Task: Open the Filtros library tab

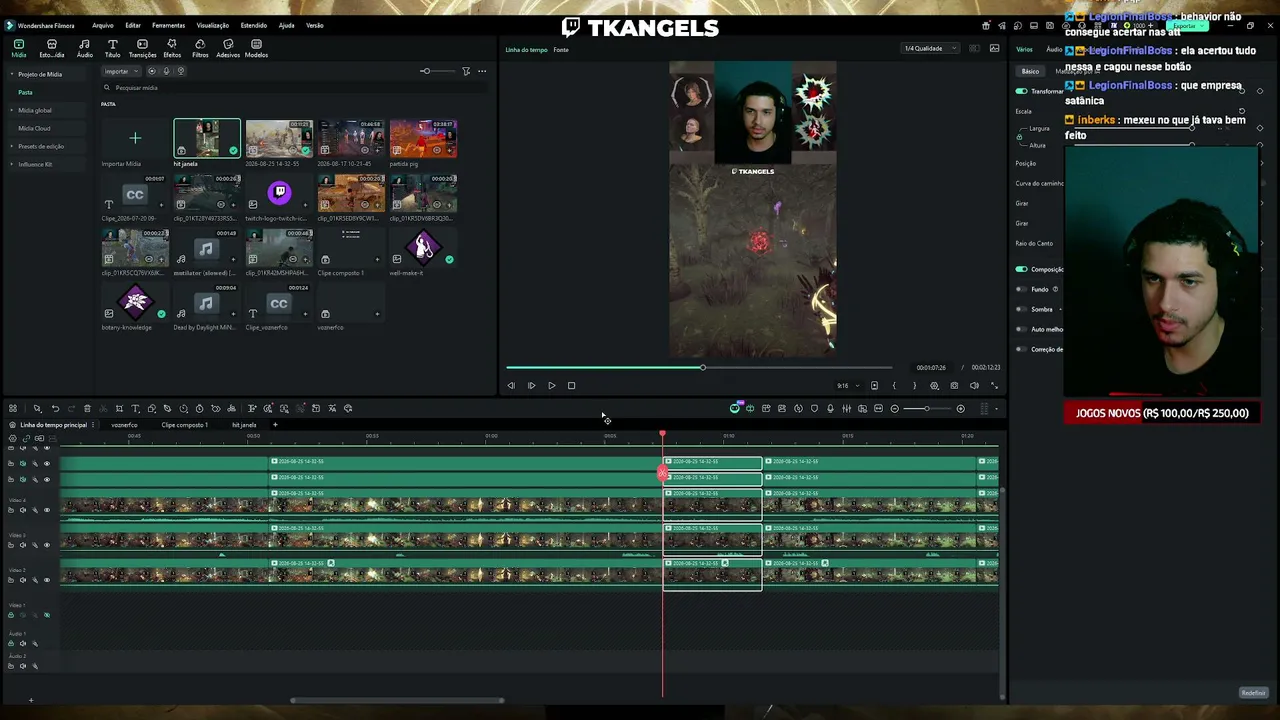Action: (200, 48)
